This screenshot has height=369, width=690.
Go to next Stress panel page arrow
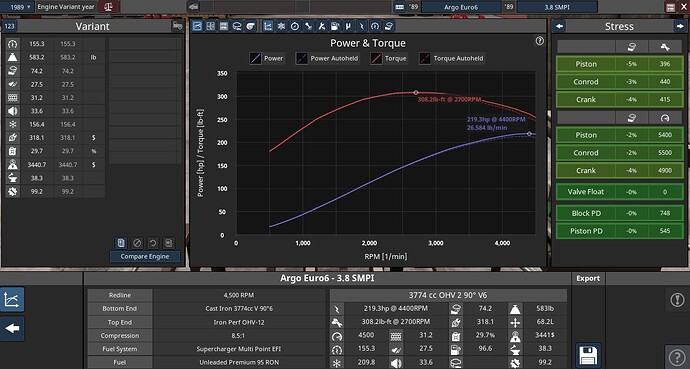click(x=679, y=26)
